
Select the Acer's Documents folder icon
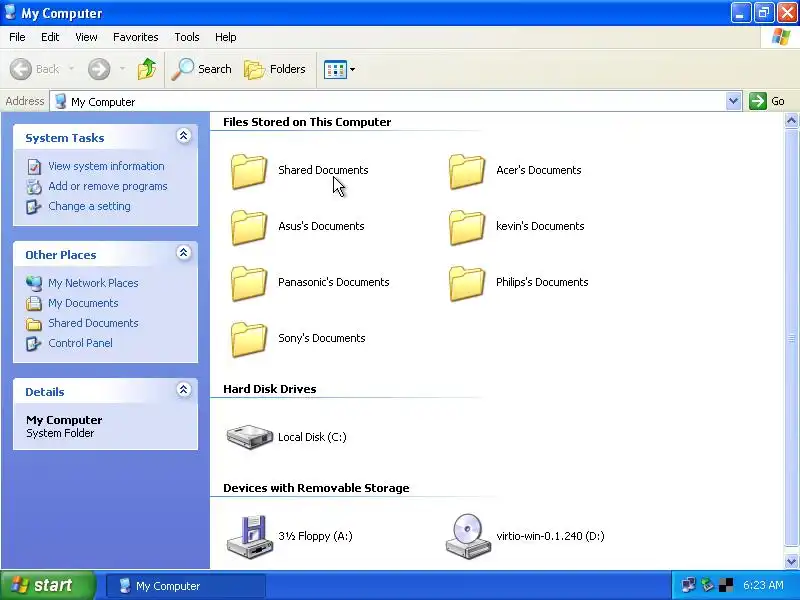(x=467, y=171)
